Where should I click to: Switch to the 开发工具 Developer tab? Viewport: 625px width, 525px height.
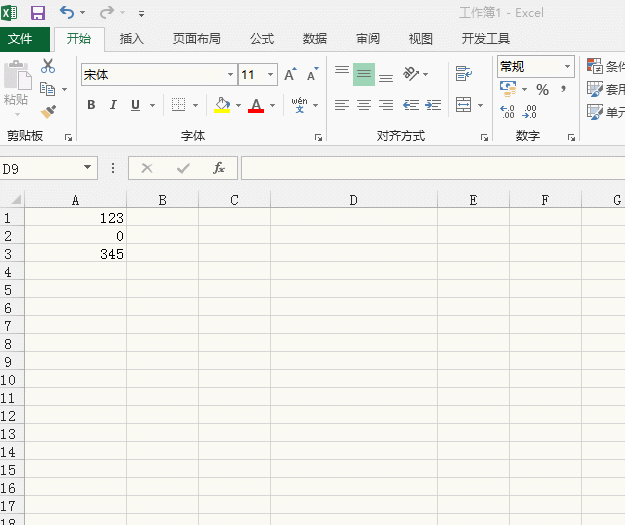pyautogui.click(x=486, y=39)
